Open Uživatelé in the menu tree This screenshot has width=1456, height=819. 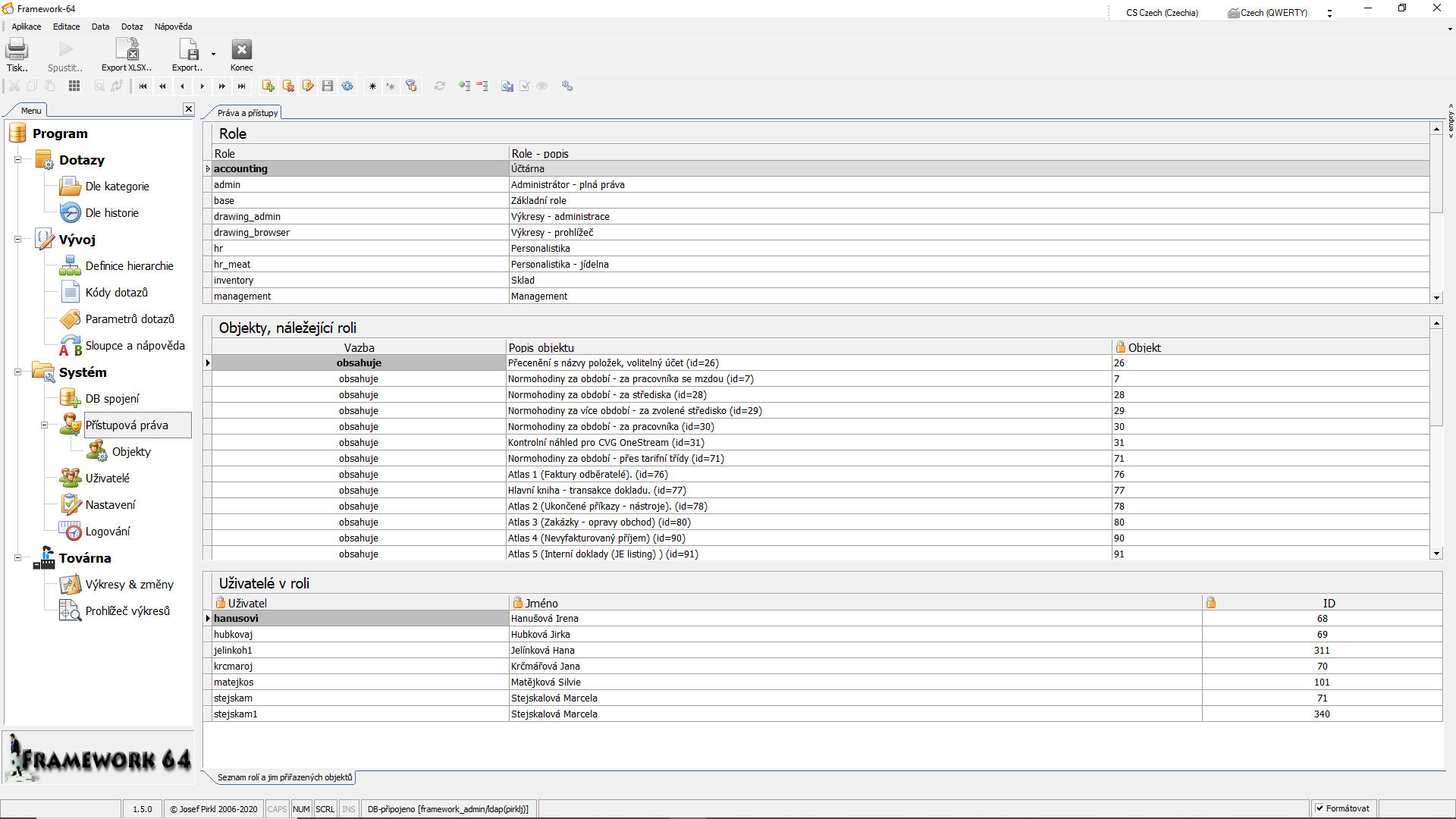108,479
